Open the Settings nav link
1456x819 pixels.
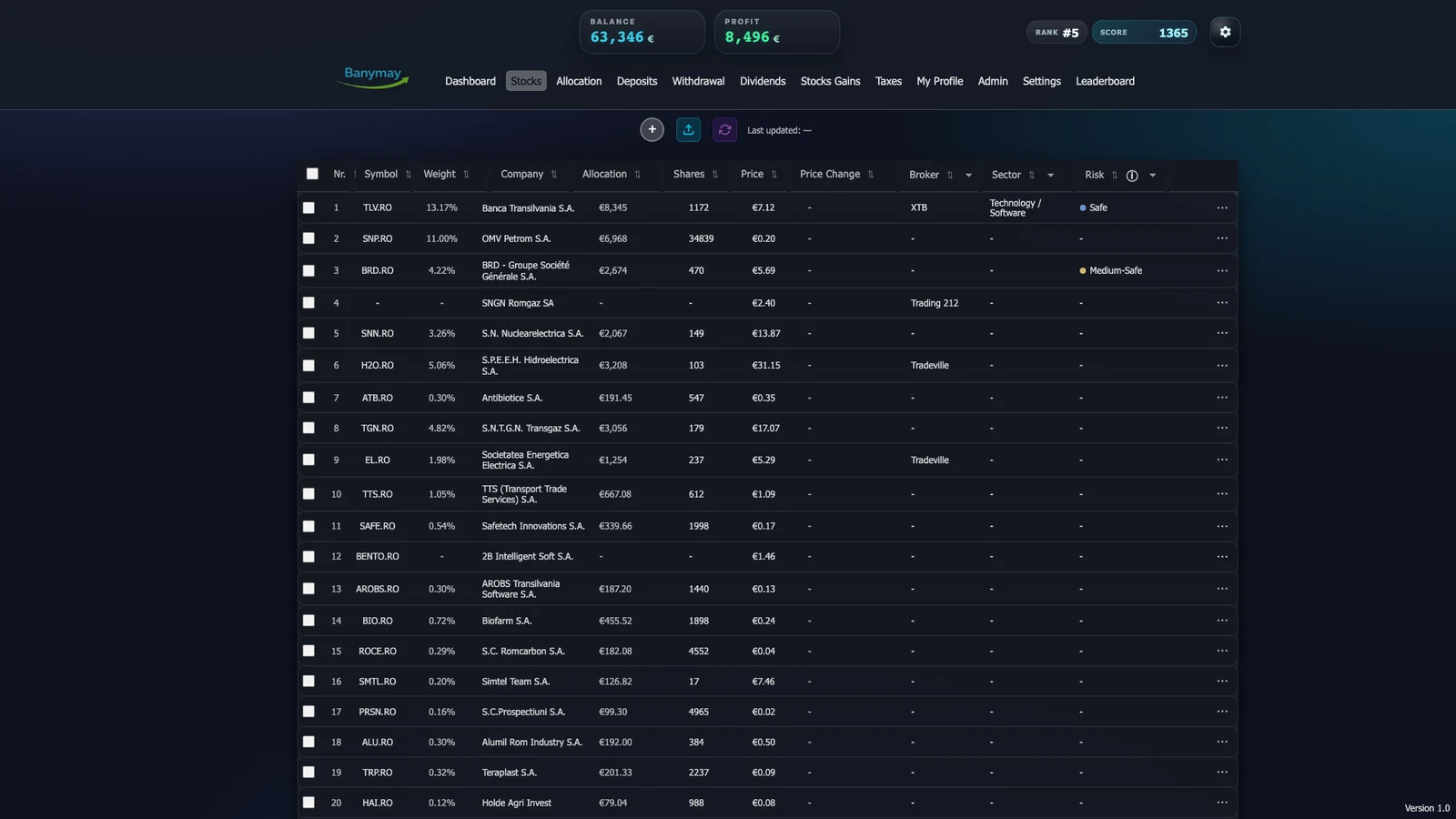pyautogui.click(x=1041, y=81)
